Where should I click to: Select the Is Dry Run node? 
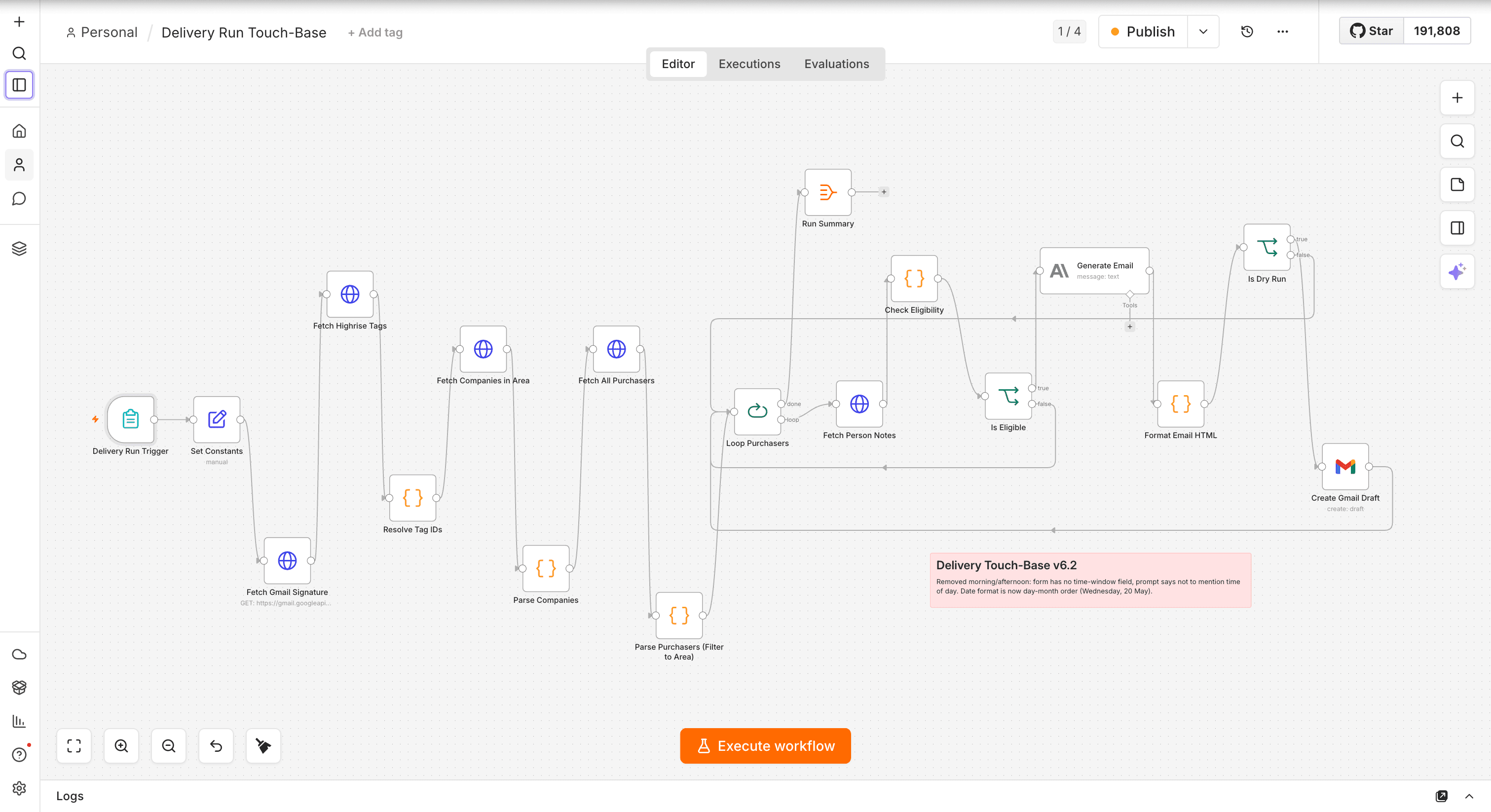tap(1267, 247)
